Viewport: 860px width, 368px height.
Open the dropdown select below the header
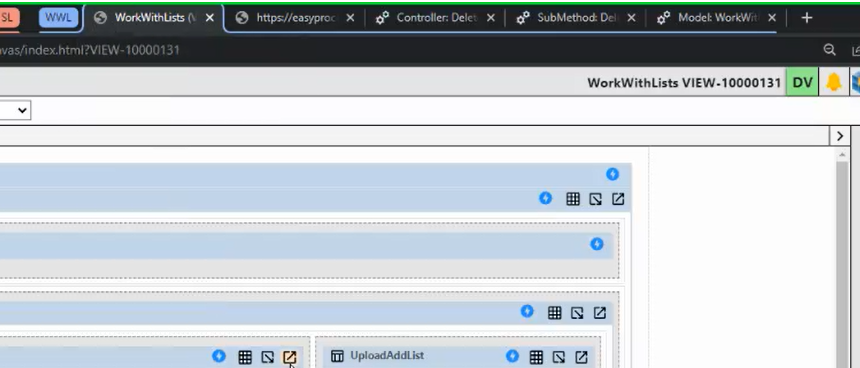[15, 110]
